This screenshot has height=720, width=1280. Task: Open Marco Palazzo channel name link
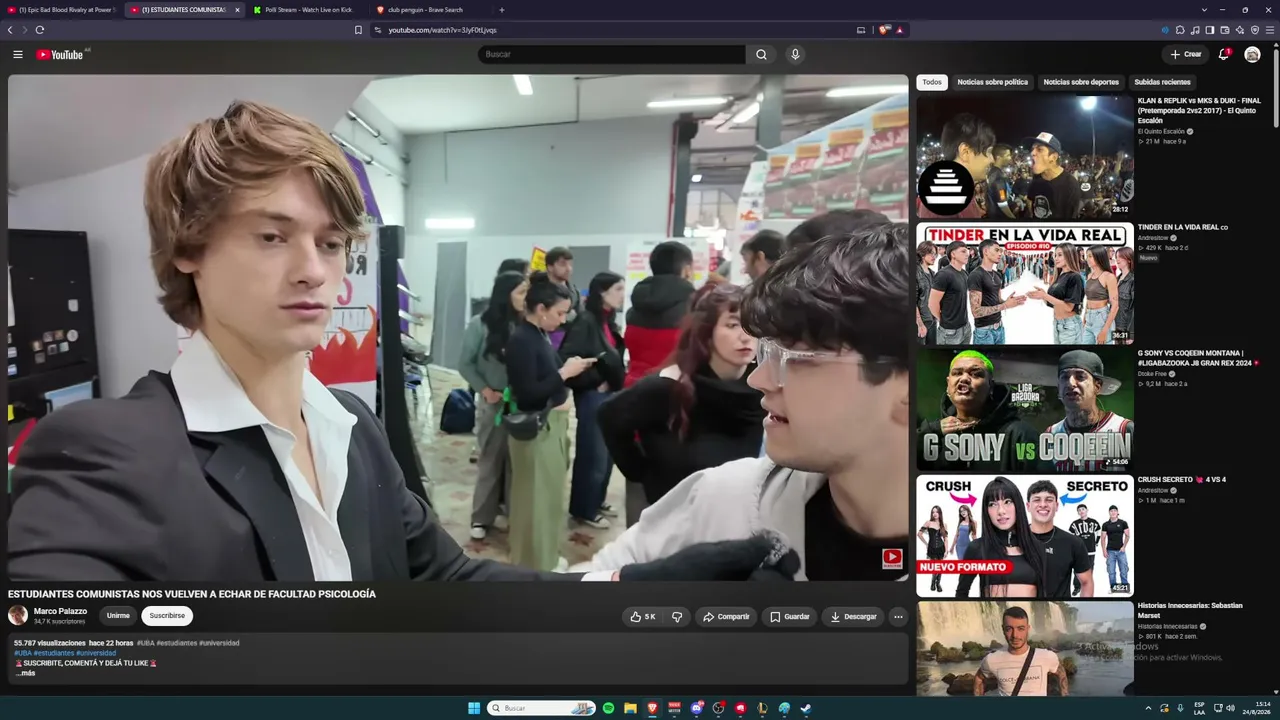(60, 611)
